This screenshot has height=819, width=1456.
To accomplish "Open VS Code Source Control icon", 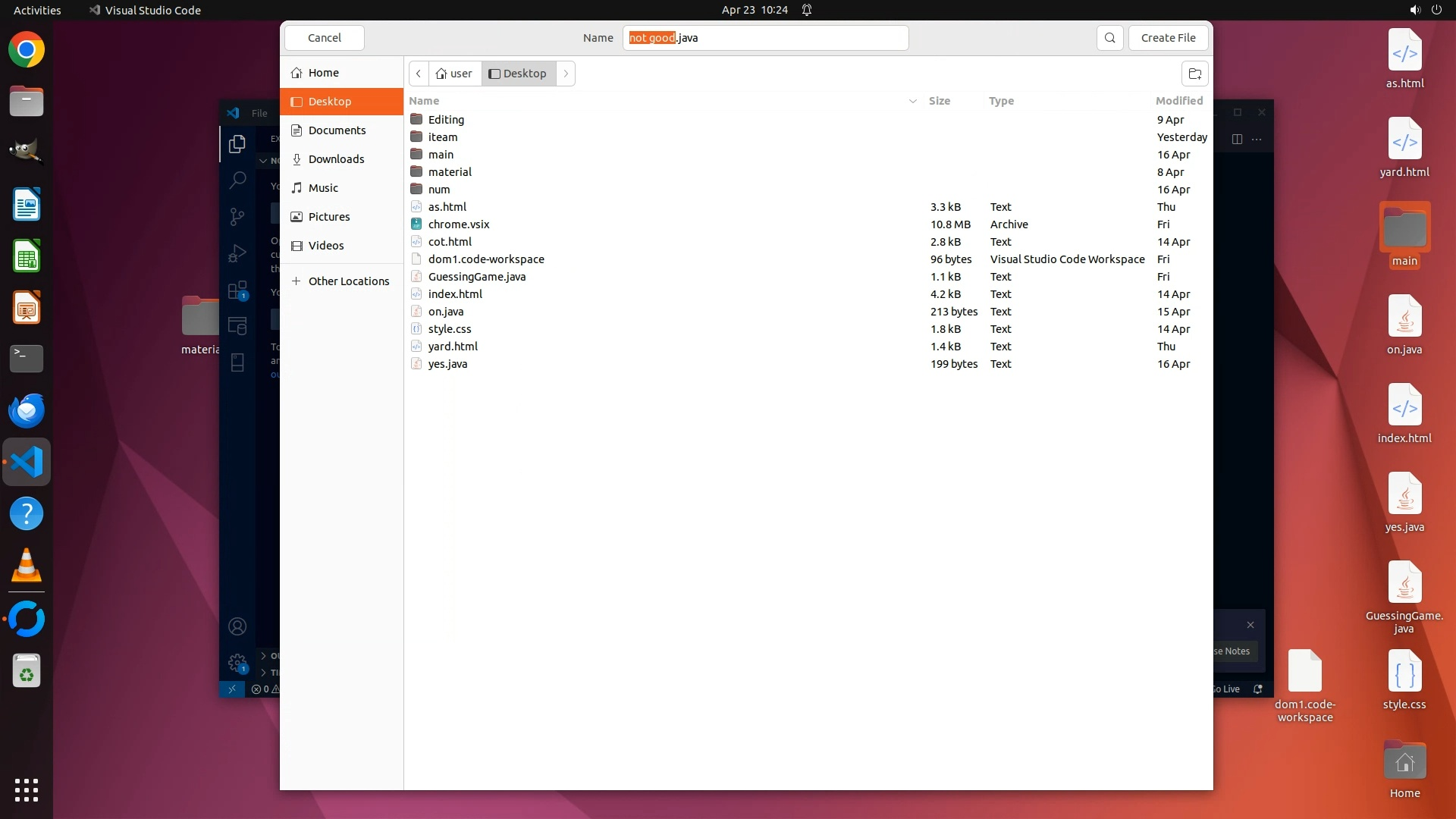I will (x=237, y=217).
